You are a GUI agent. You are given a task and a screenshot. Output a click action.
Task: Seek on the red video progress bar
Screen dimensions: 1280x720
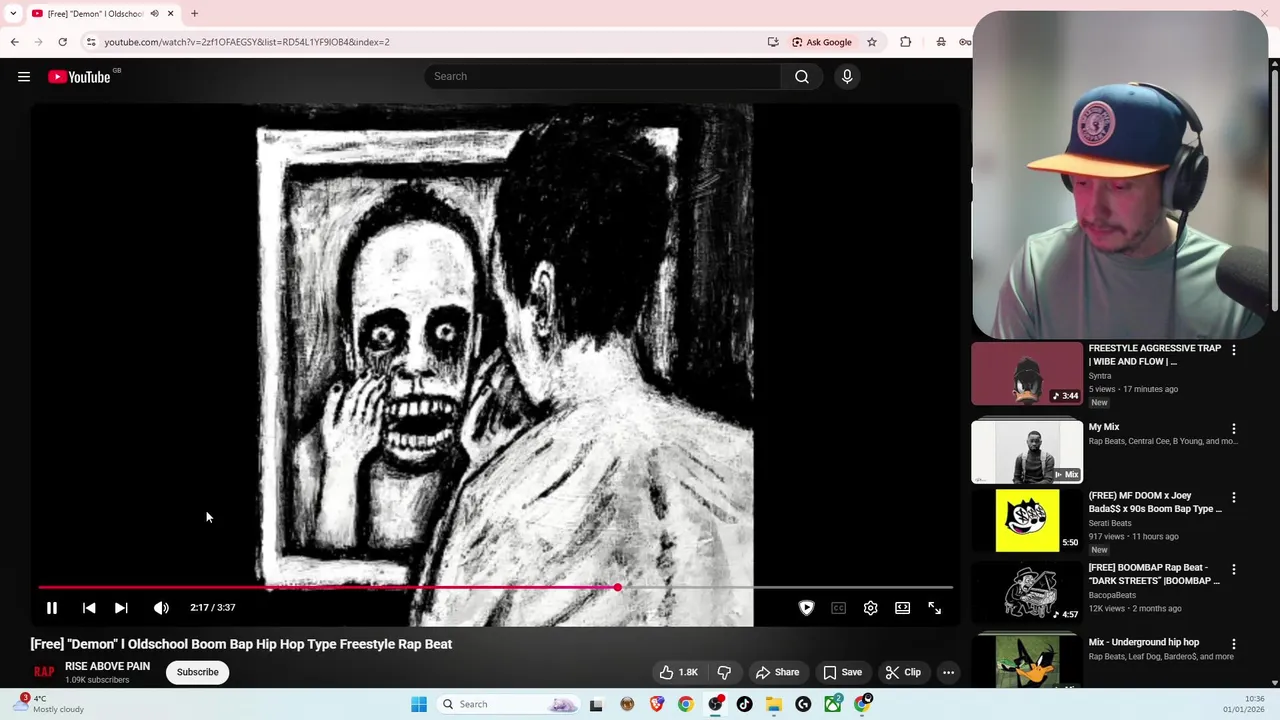click(496, 587)
